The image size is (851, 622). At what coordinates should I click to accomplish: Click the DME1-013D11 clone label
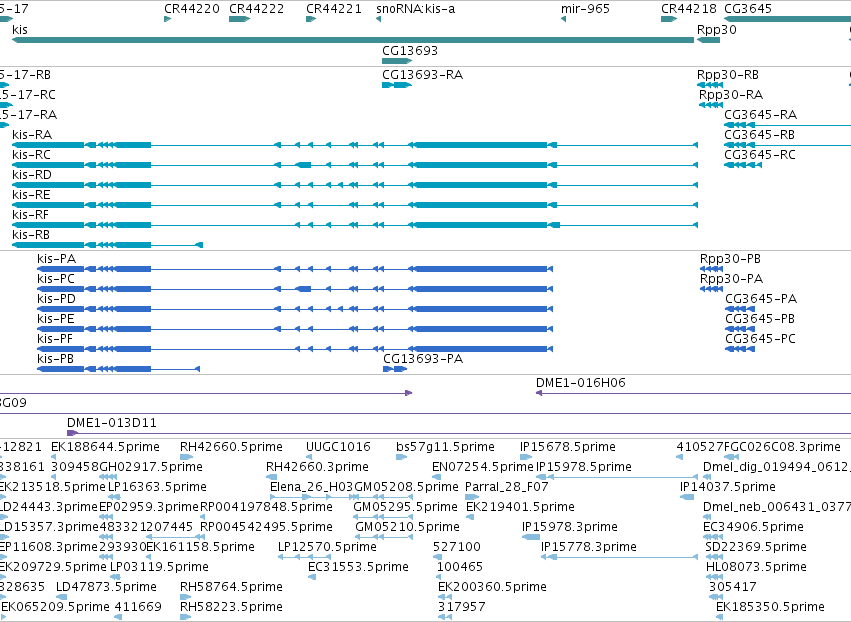[x=112, y=423]
